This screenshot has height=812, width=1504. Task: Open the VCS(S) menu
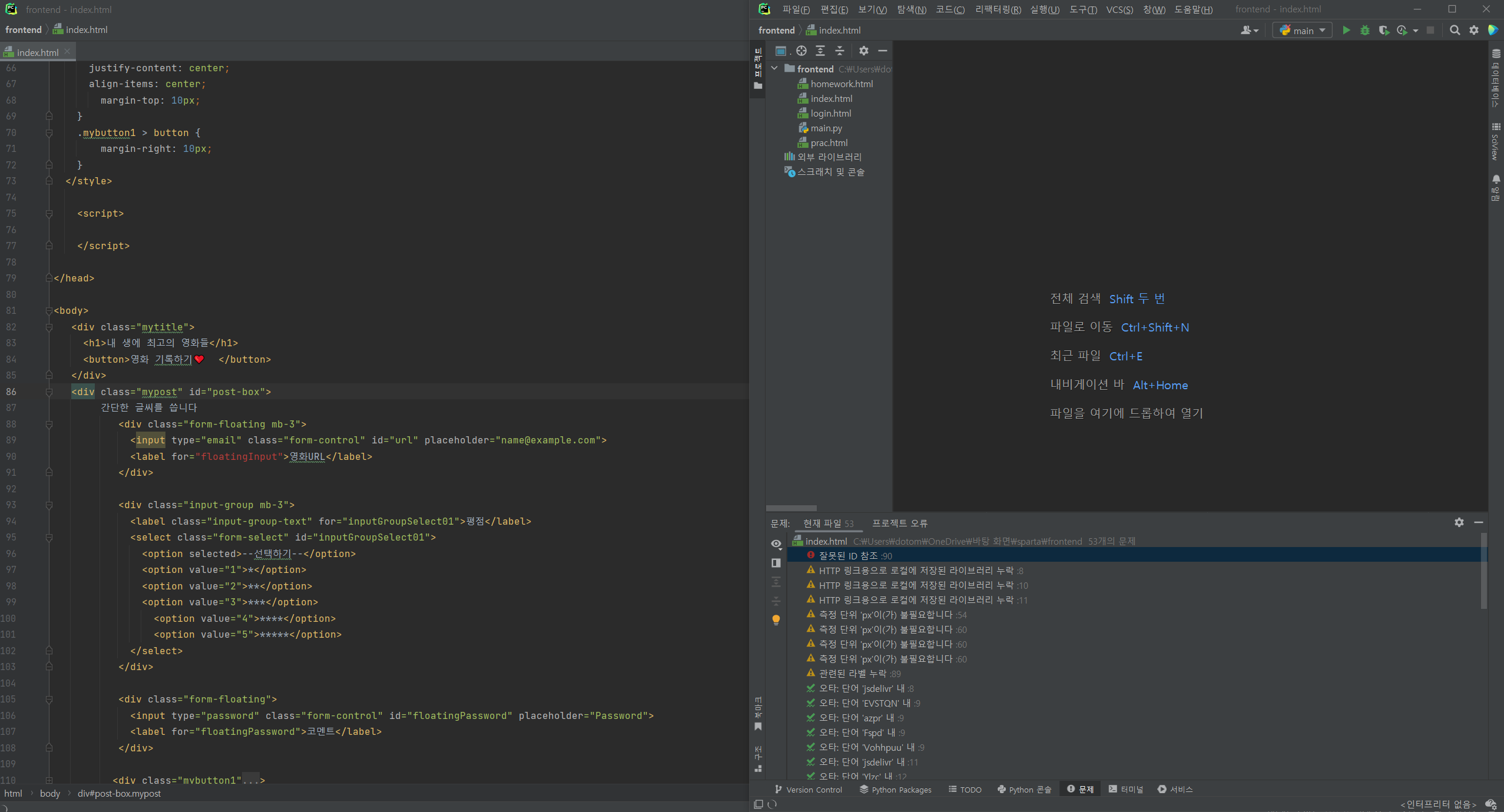coord(1119,9)
